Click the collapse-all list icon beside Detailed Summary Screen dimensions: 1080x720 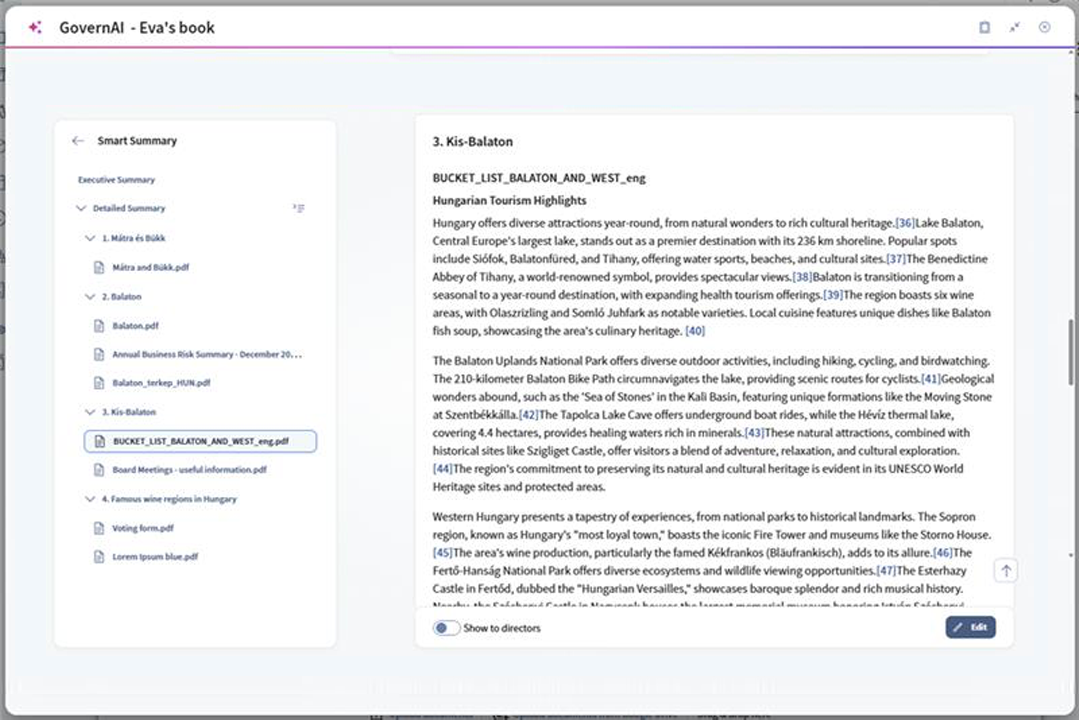(298, 208)
